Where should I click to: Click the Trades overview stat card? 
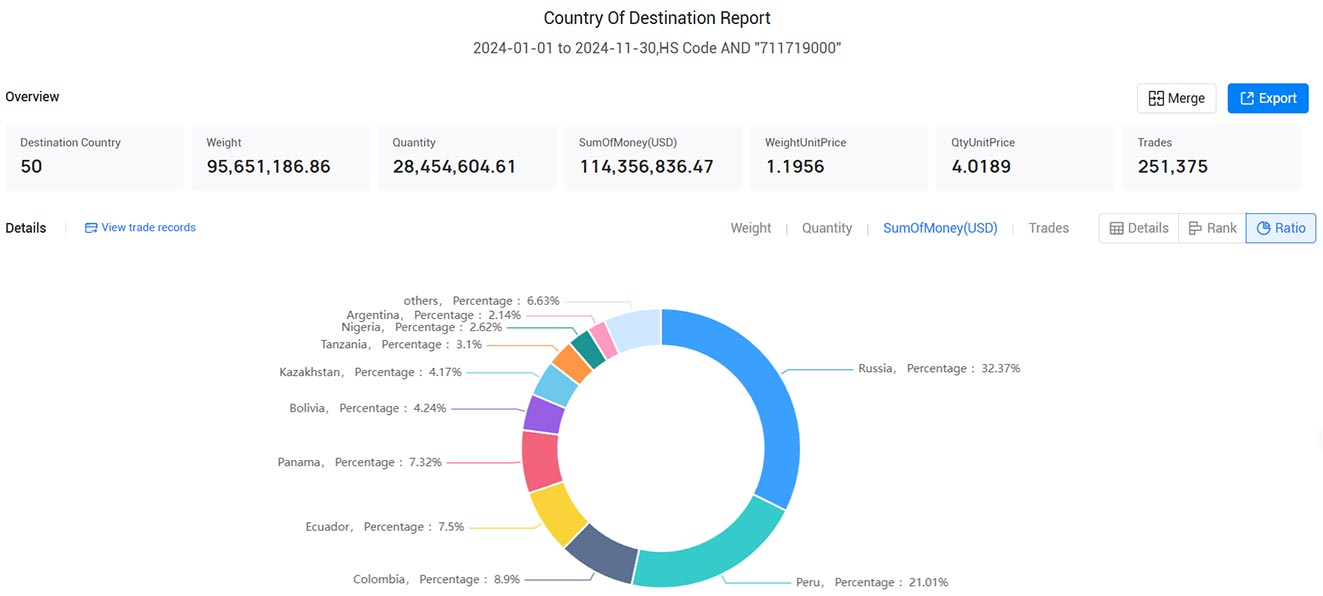1212,157
